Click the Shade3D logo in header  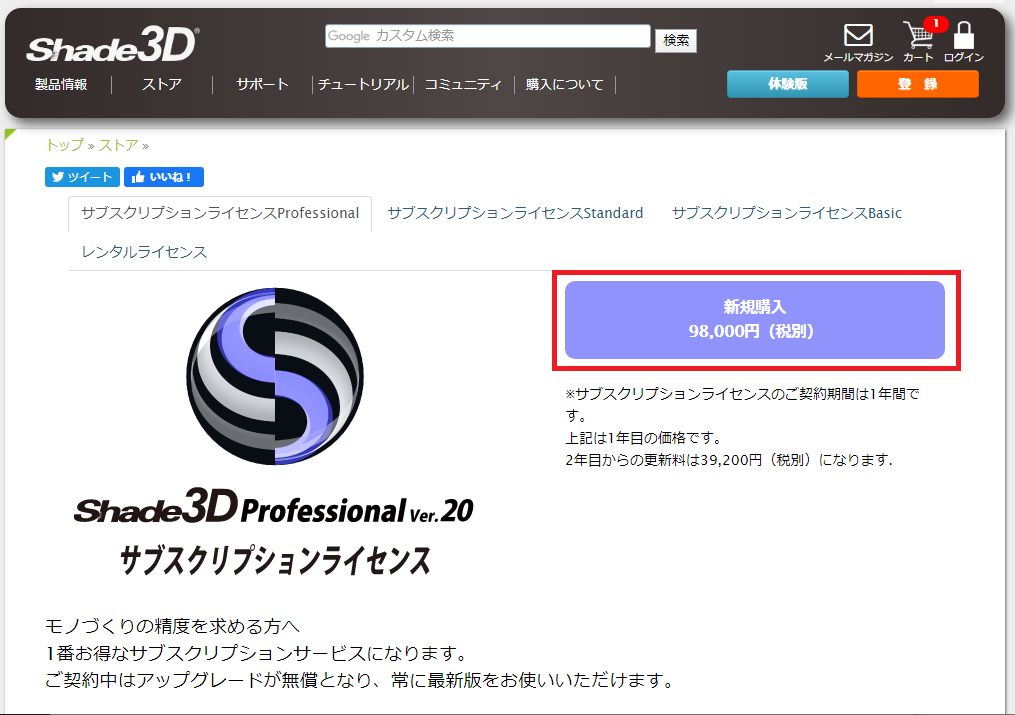point(113,45)
